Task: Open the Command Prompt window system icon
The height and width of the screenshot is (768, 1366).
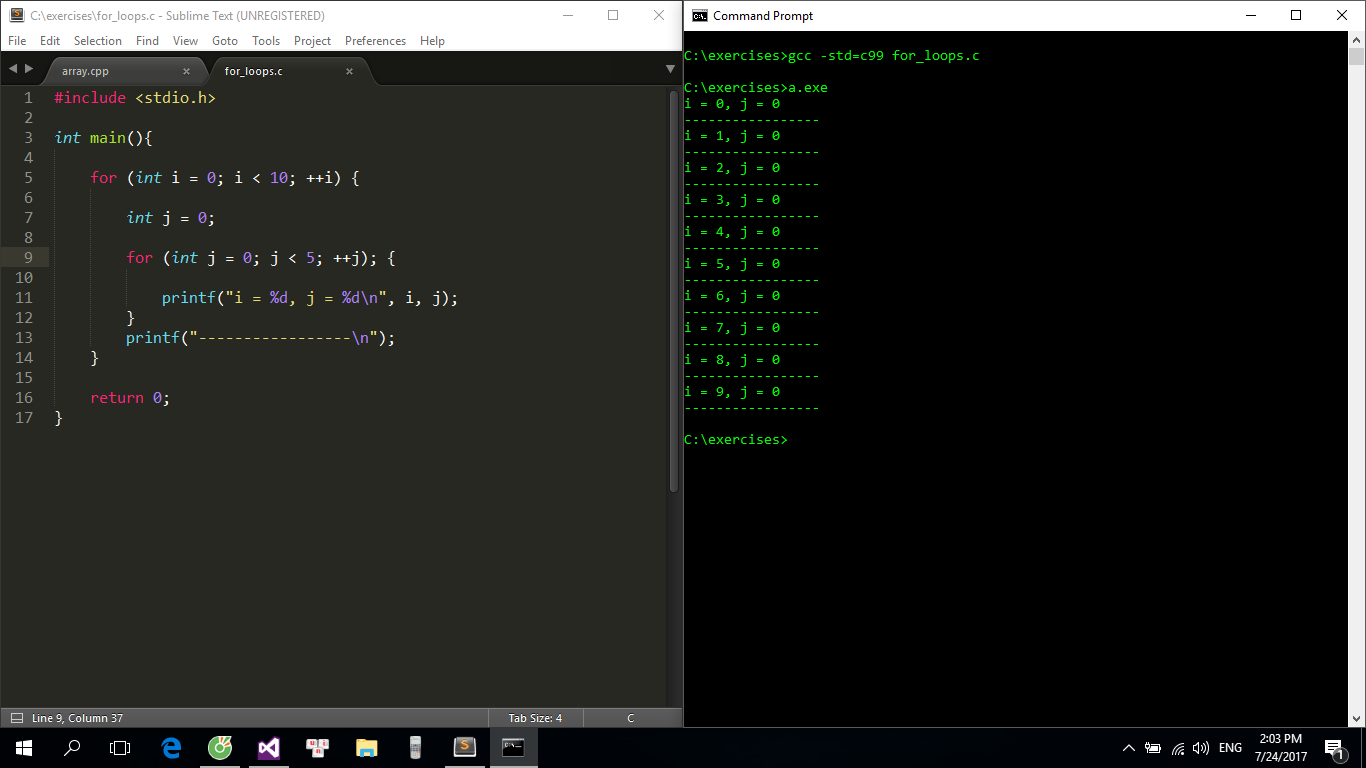Action: tap(700, 15)
